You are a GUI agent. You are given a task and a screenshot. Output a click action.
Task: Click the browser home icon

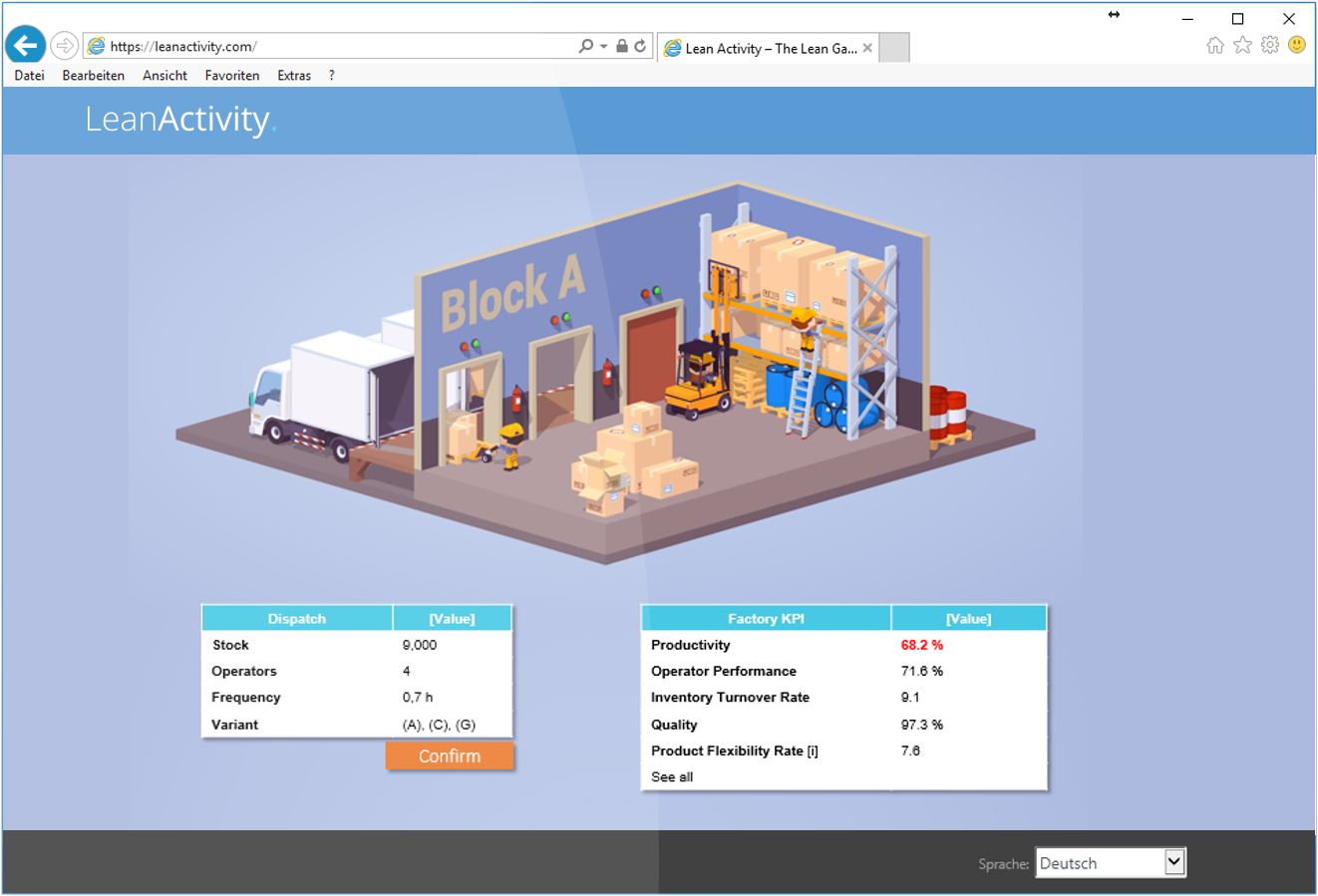click(x=1214, y=45)
